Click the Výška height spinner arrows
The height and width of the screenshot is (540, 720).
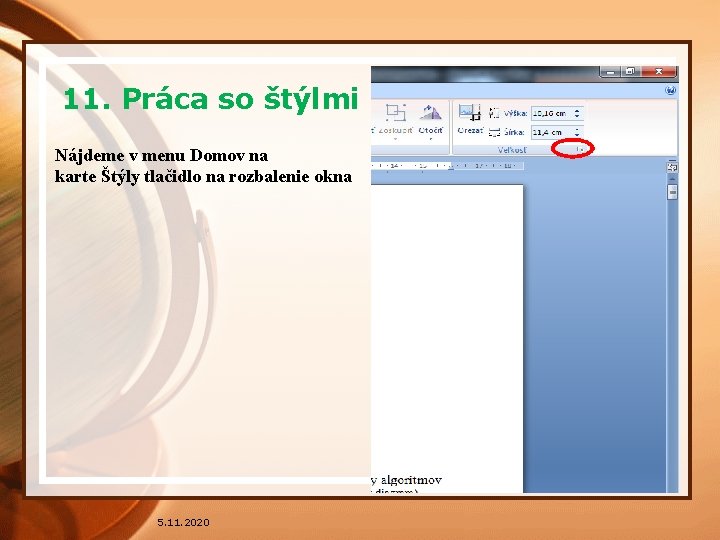point(577,113)
